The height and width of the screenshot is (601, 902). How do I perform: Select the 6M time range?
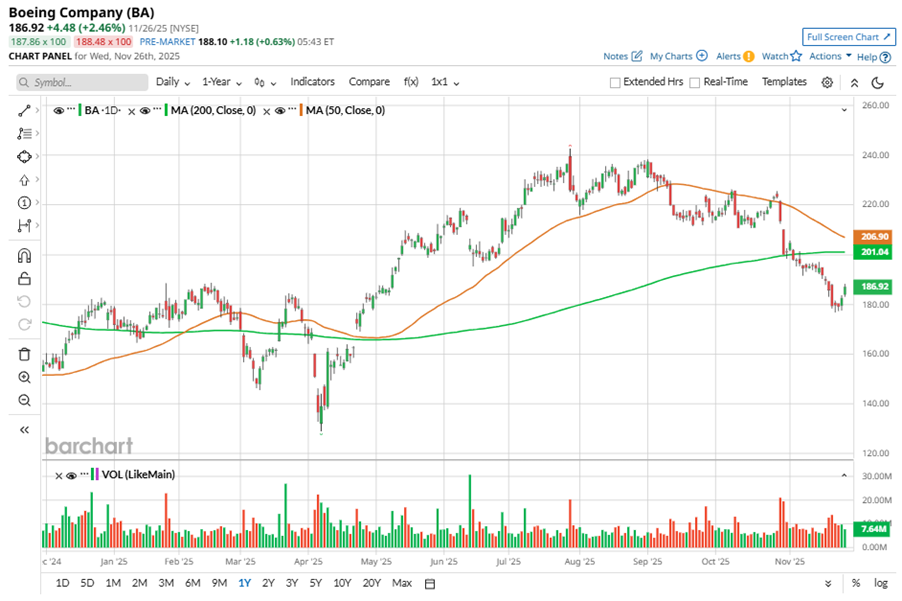[193, 583]
